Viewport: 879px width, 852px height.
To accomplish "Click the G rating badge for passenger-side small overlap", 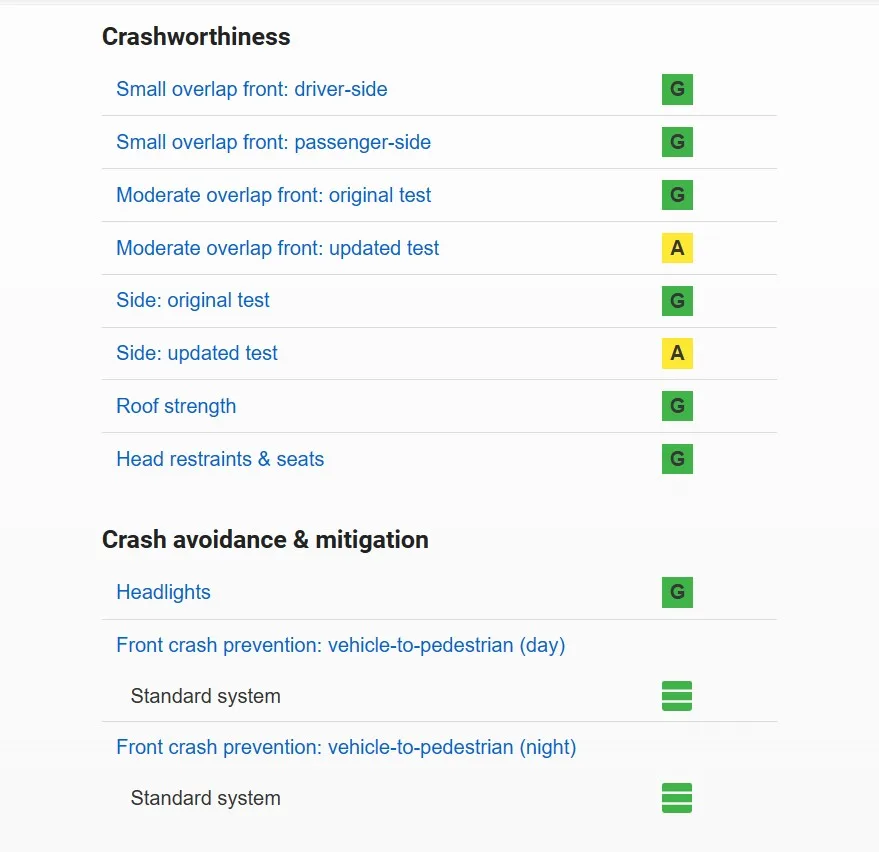I will pos(677,142).
